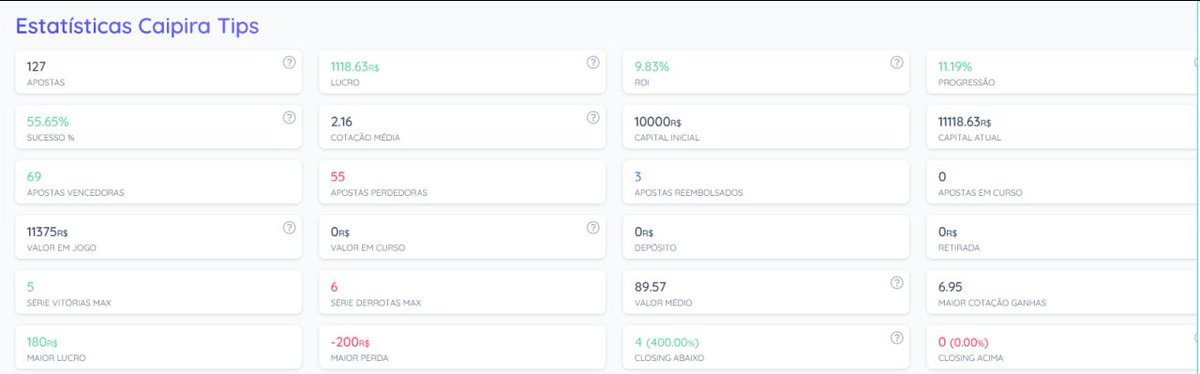Select the Capital Atual value 11118.63R$
The height and width of the screenshot is (374, 1200).
pos(965,121)
